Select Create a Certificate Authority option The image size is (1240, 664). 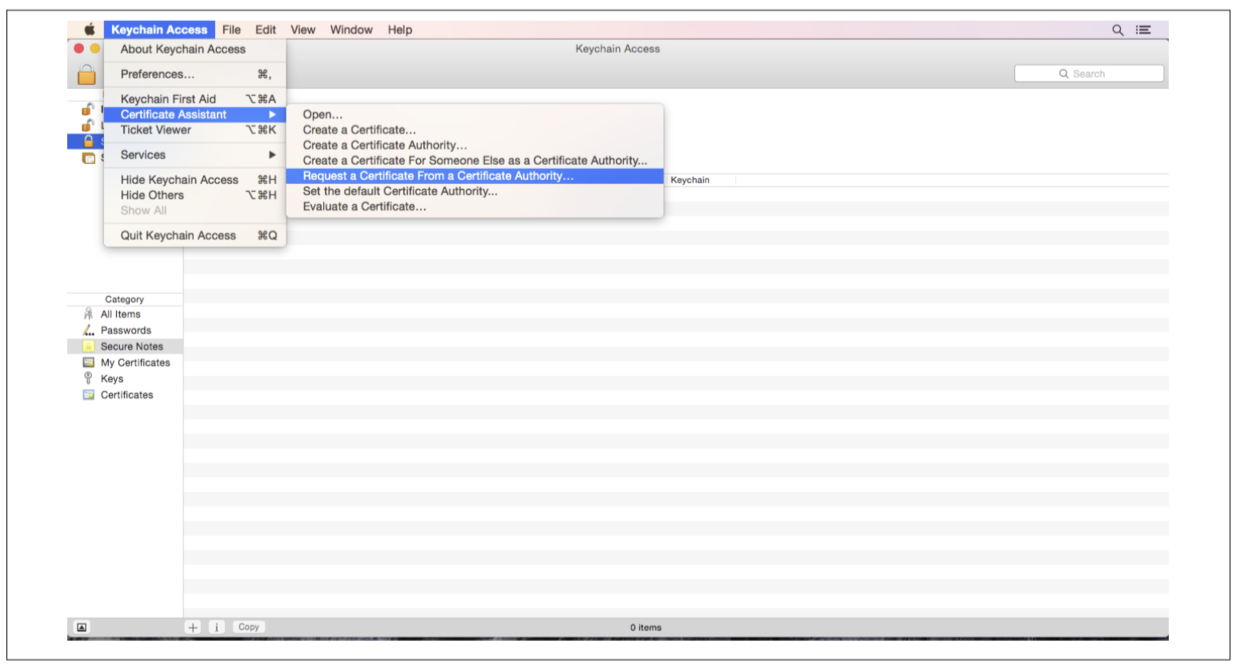click(x=384, y=145)
